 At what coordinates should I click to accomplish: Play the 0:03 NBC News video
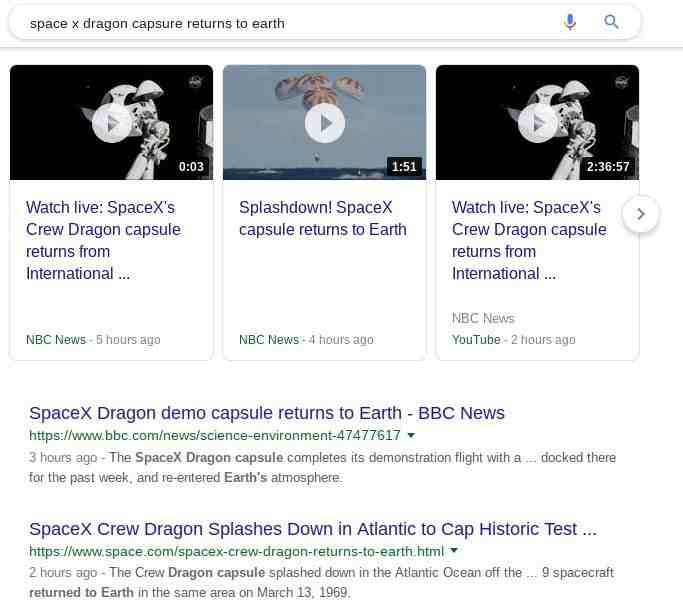(x=112, y=123)
